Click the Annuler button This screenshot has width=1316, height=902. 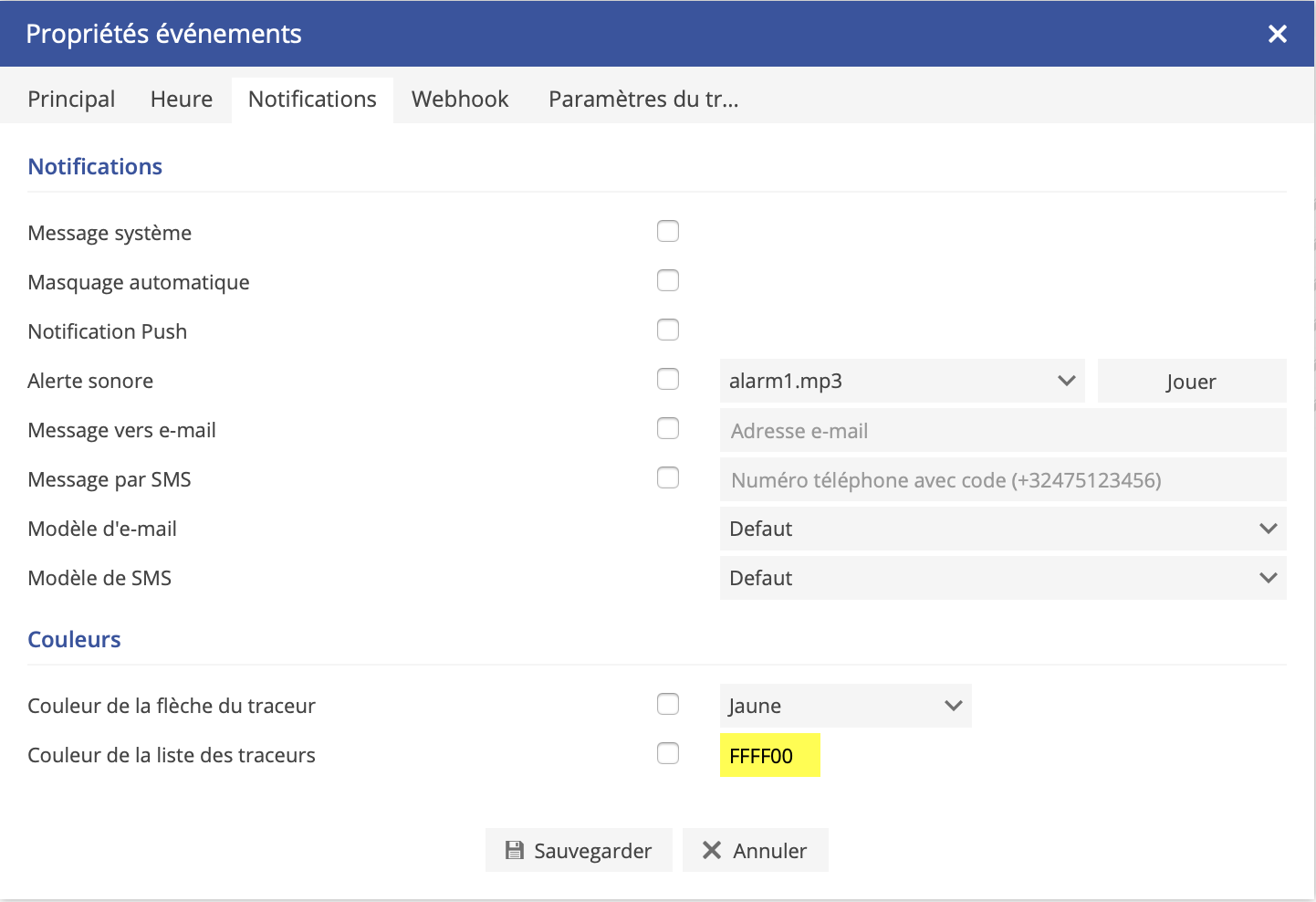point(755,850)
